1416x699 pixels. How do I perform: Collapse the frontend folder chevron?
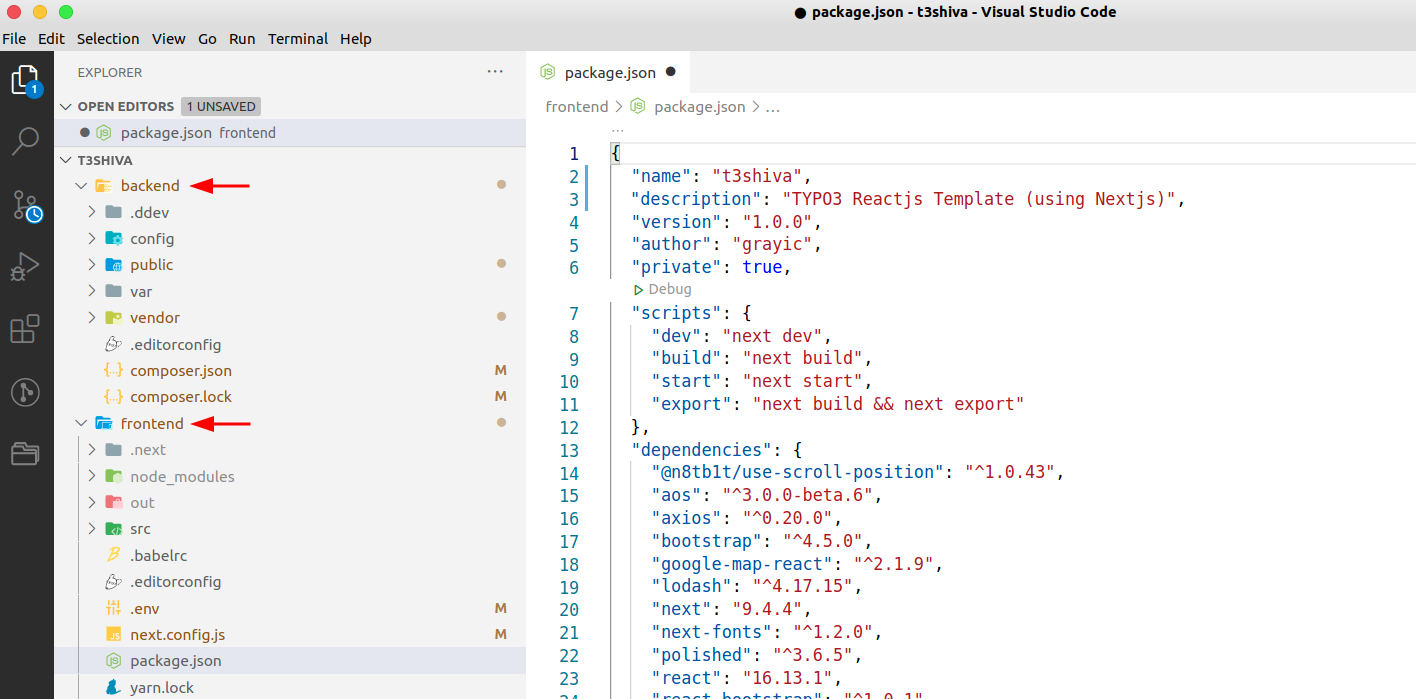tap(82, 424)
